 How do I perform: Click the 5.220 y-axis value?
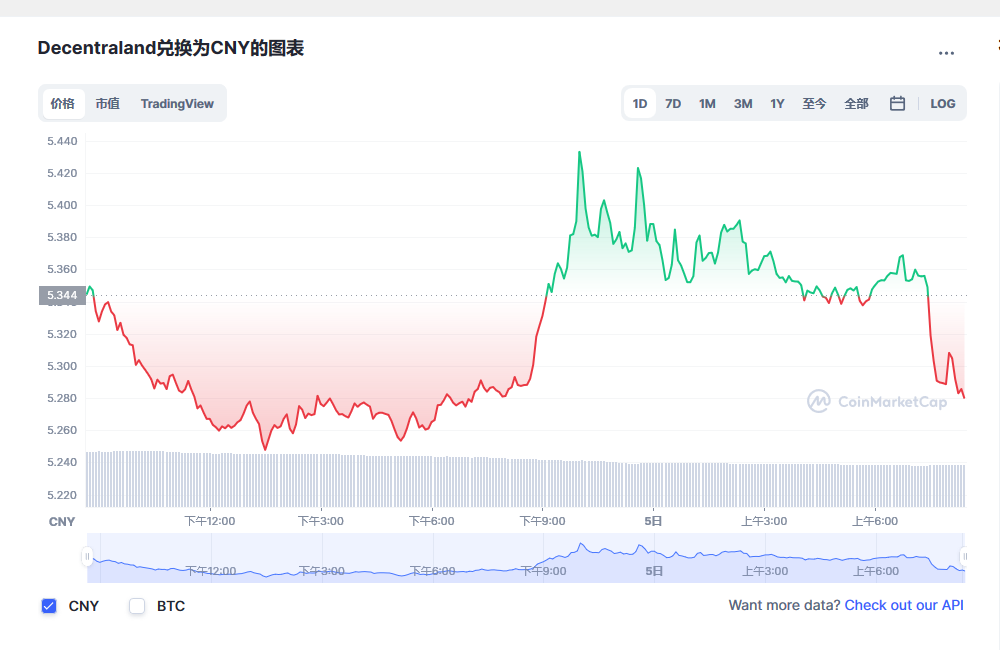[x=62, y=495]
